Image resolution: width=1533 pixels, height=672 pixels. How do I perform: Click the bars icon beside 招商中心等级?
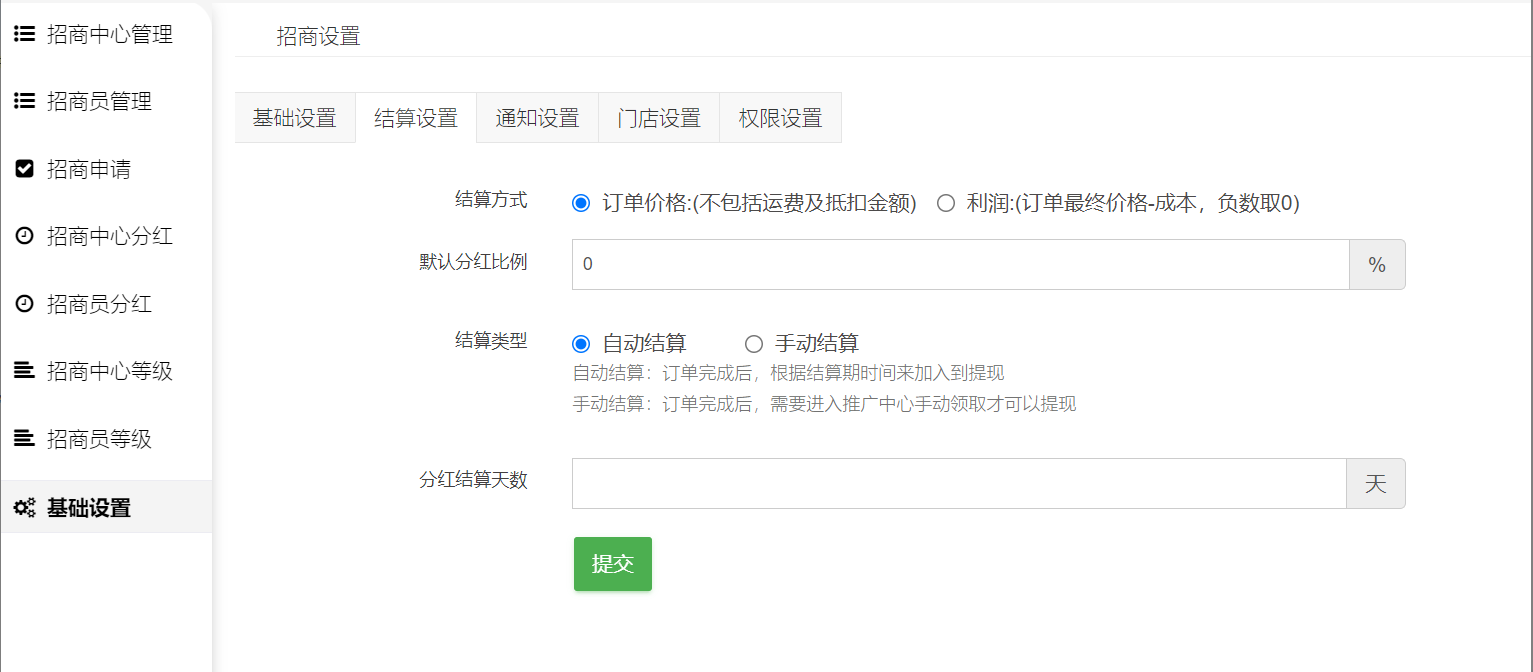(25, 371)
